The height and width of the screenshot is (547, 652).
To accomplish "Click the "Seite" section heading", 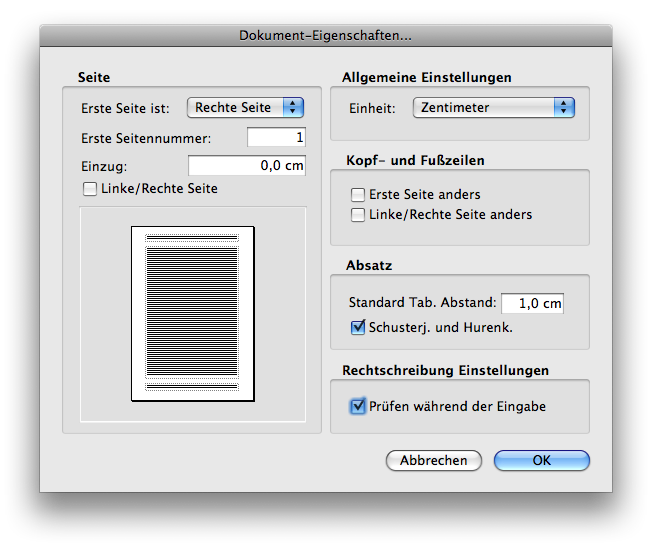I will 94,77.
